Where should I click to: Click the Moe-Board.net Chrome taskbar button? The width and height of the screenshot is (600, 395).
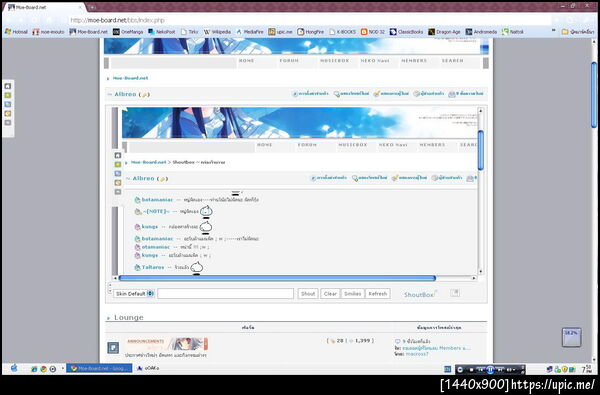pyautogui.click(x=99, y=368)
